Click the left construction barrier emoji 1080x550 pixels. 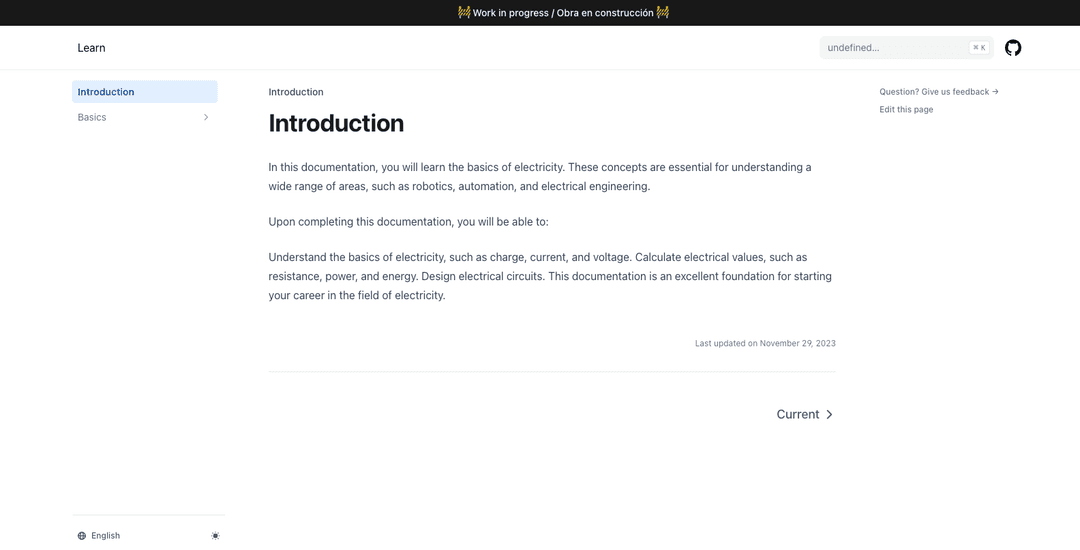tap(464, 12)
